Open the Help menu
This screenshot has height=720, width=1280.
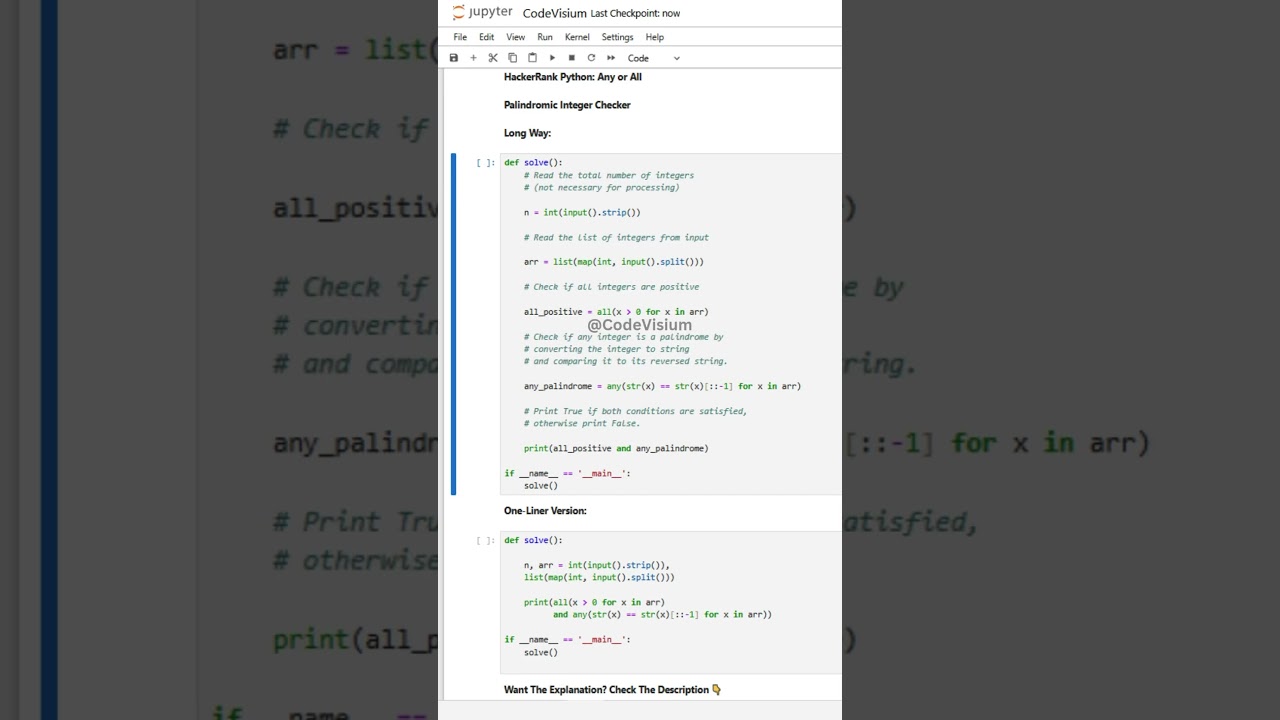point(655,37)
